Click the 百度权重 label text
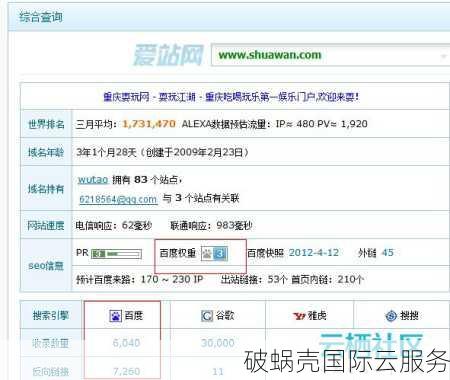 coord(178,253)
